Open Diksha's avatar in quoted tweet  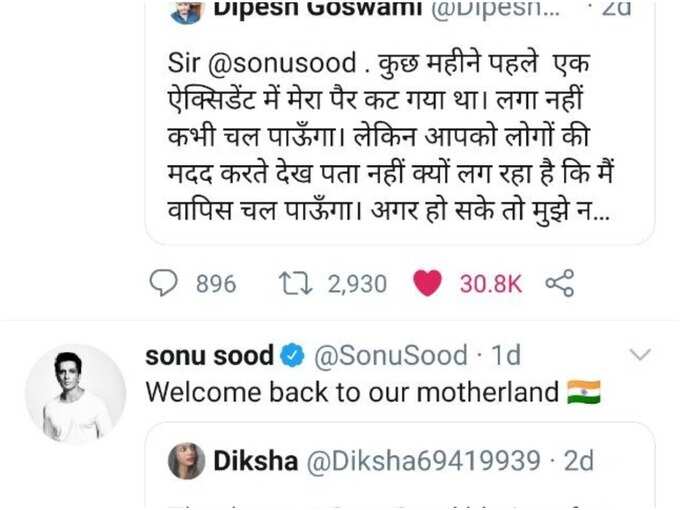186,461
